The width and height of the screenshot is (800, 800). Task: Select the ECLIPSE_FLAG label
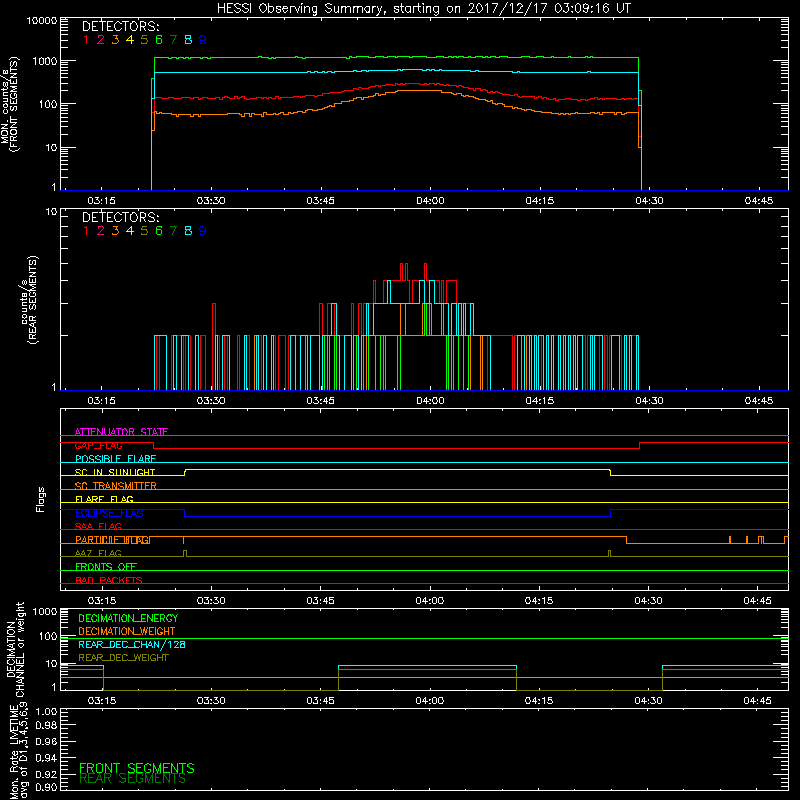click(x=109, y=513)
